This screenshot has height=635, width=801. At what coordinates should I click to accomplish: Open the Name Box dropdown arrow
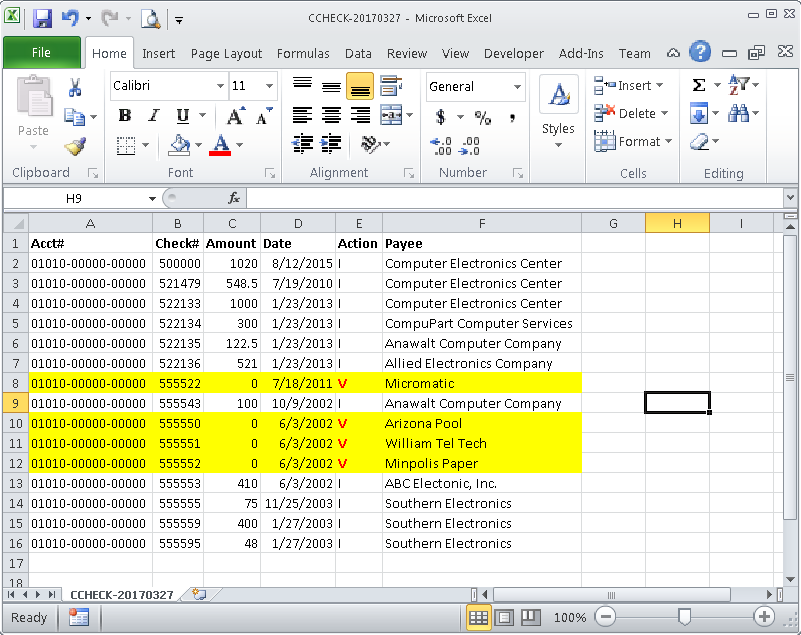(152, 198)
